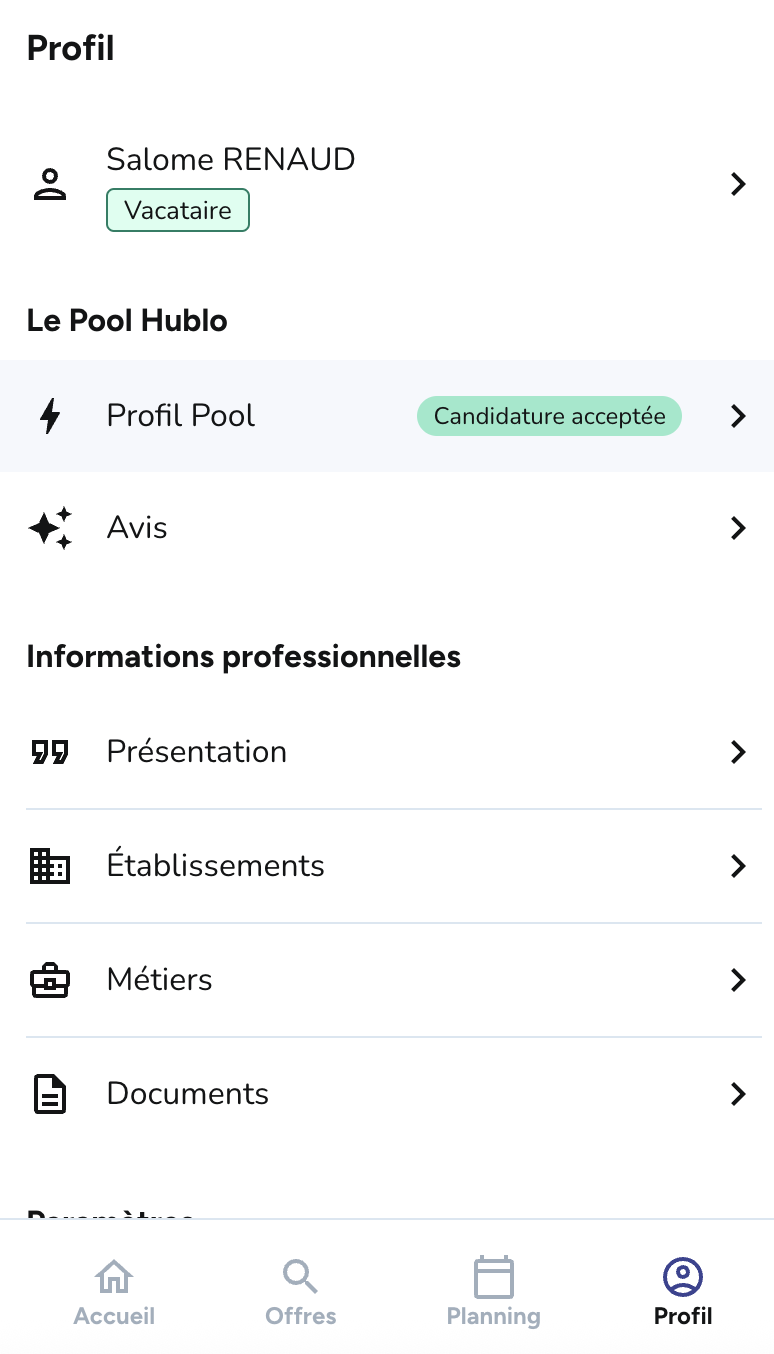Image resolution: width=774 pixels, height=1354 pixels.
Task: Tap the quotation marks Présentation icon
Action: tap(49, 752)
